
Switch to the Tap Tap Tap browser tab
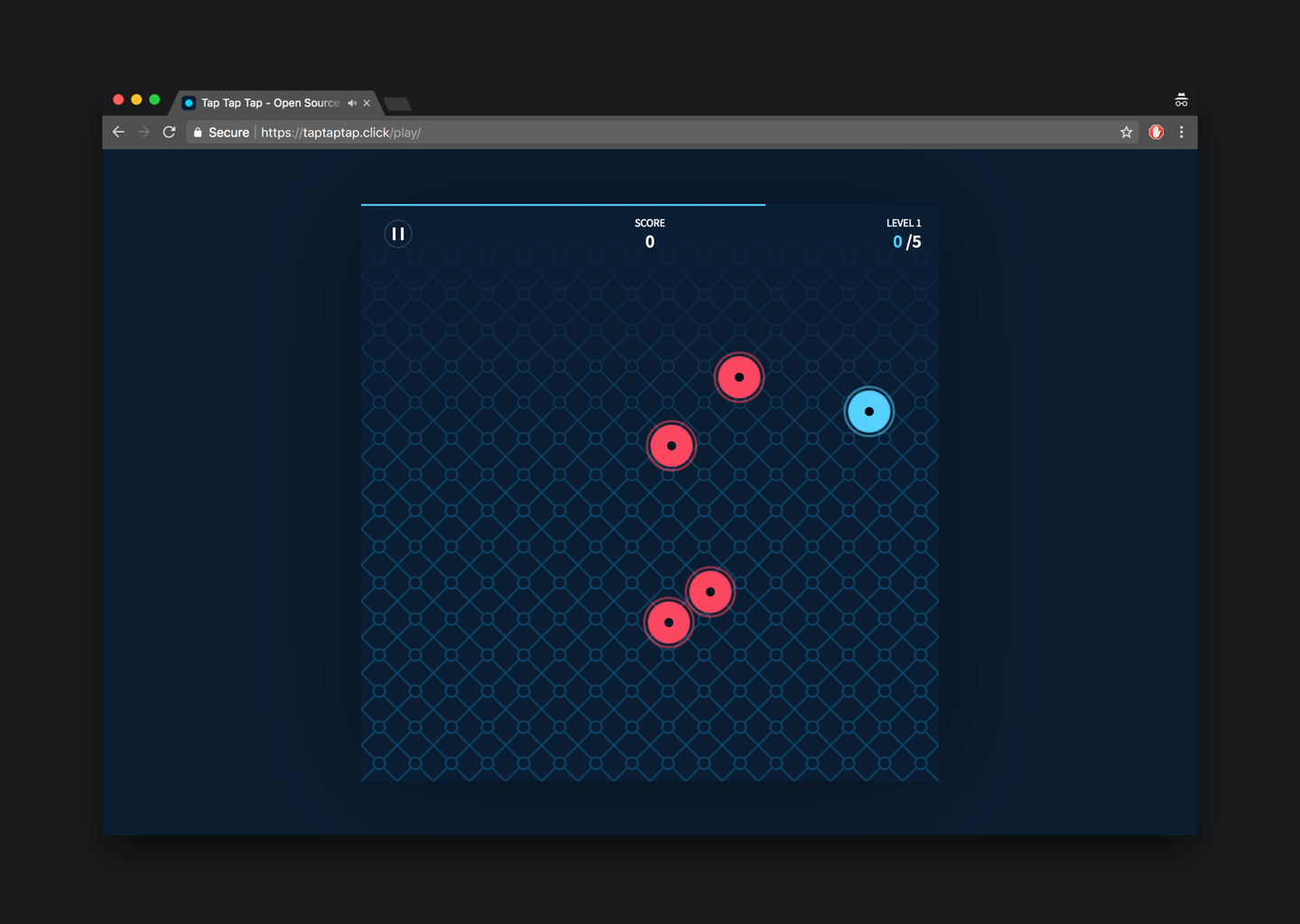point(266,103)
